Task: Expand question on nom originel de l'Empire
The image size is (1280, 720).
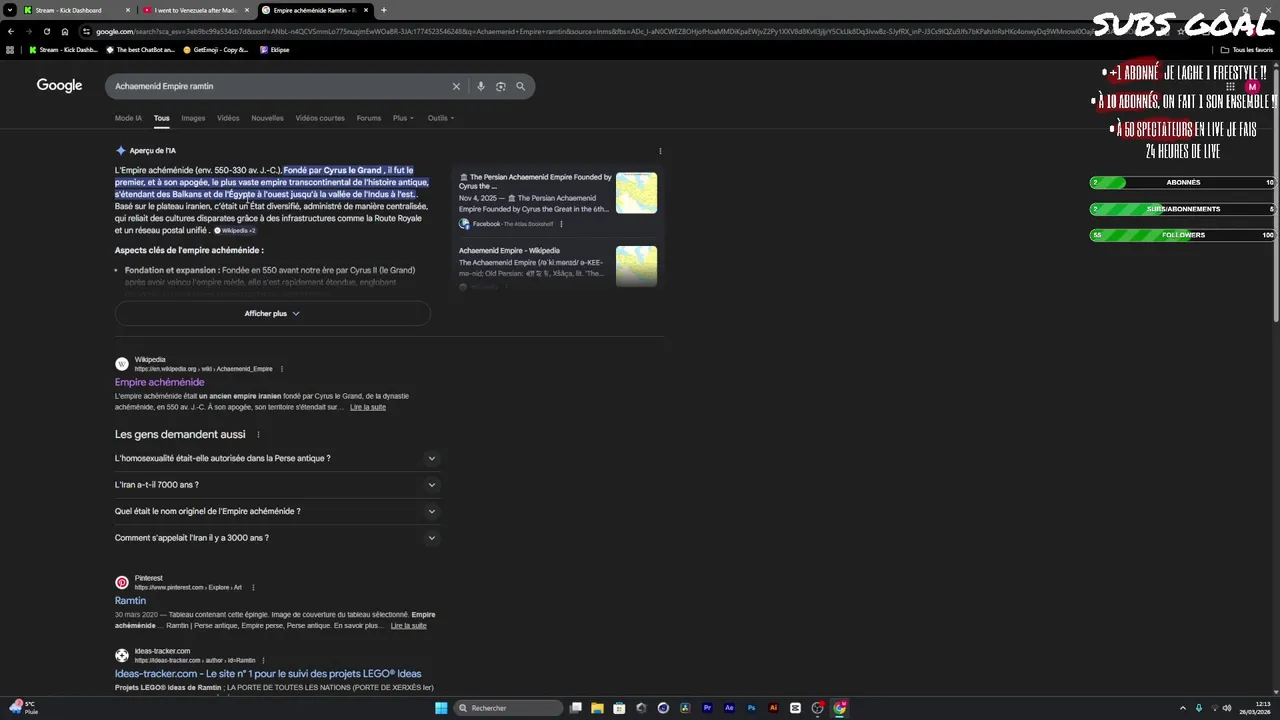Action: [x=277, y=511]
